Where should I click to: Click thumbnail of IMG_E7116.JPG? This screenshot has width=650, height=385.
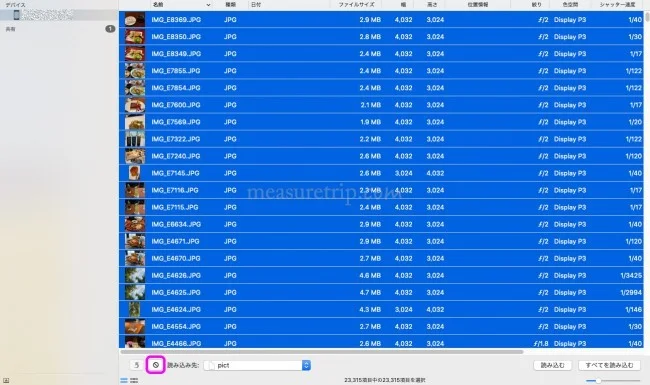pos(135,190)
